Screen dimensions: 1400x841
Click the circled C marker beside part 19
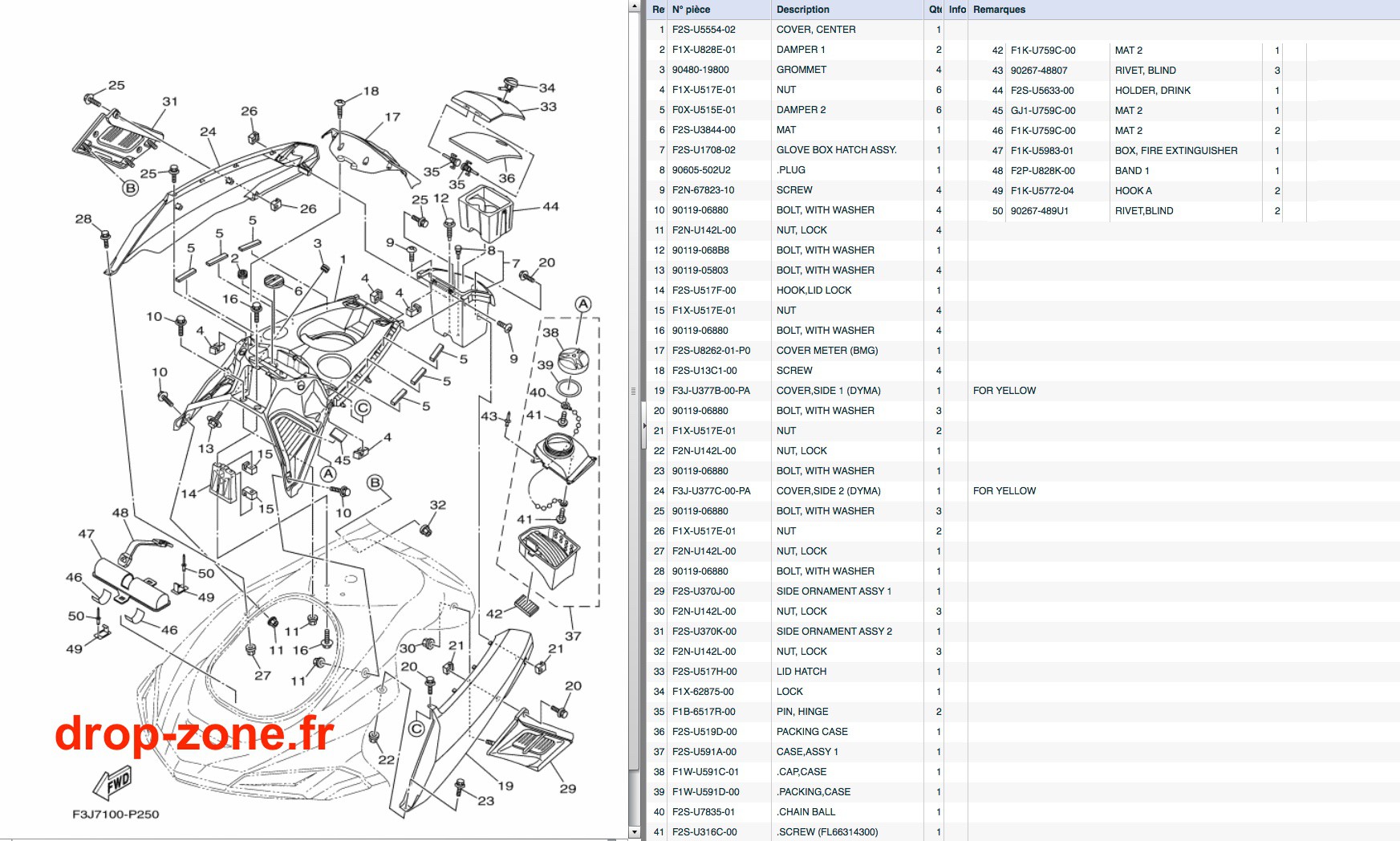[x=416, y=729]
